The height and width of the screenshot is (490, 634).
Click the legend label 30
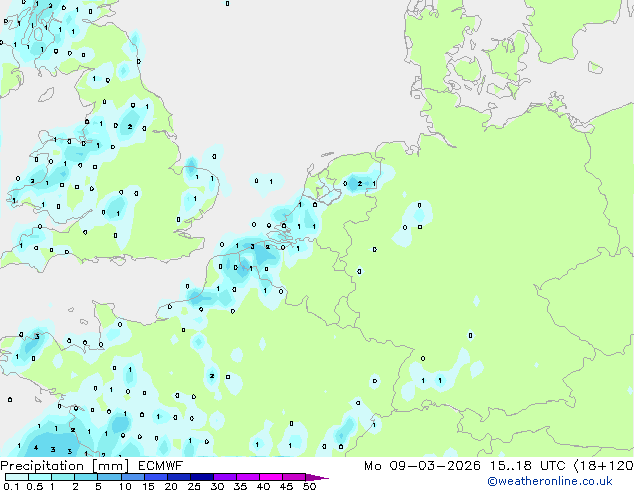point(217,486)
